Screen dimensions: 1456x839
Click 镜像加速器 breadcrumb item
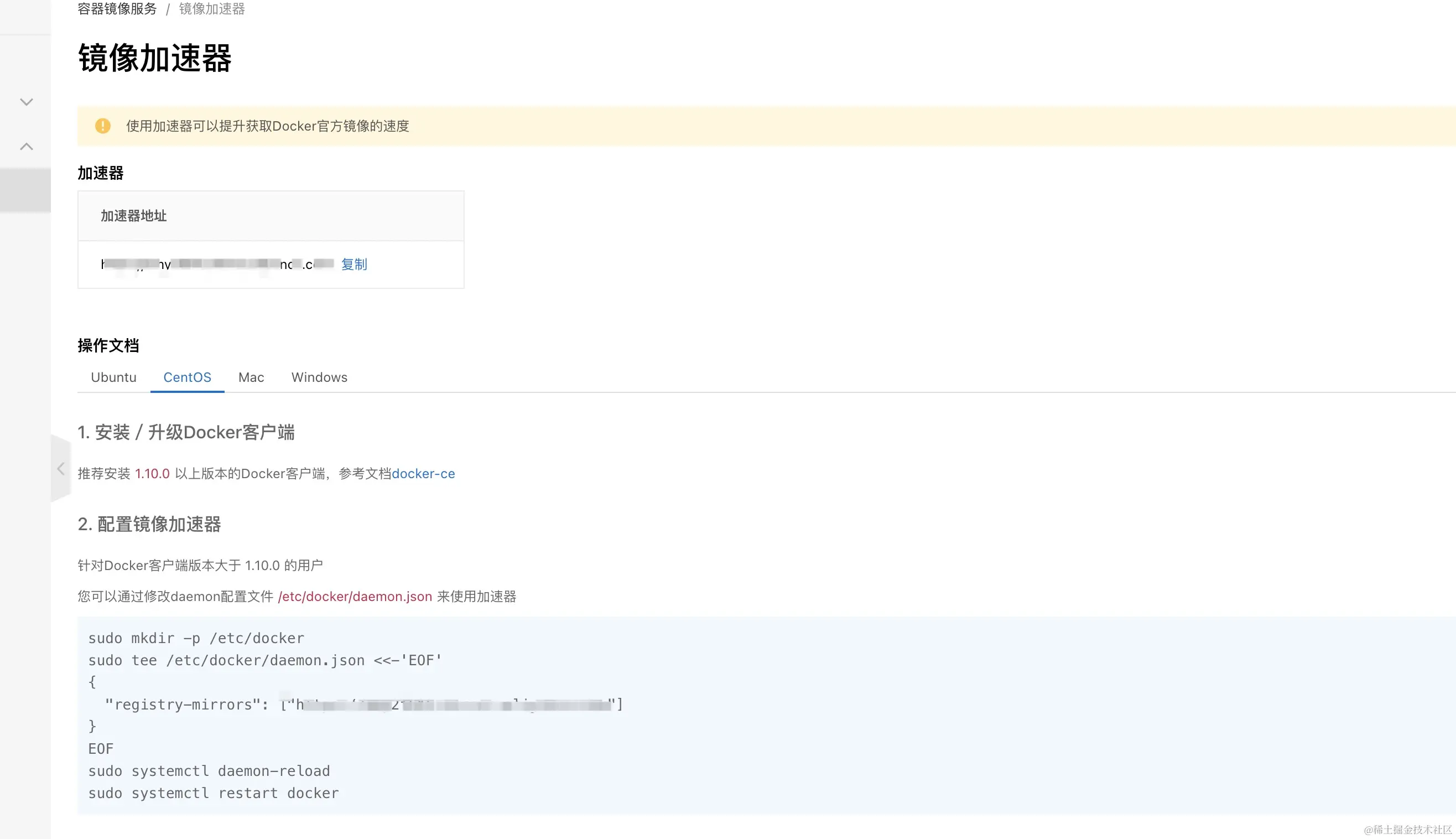[x=211, y=9]
